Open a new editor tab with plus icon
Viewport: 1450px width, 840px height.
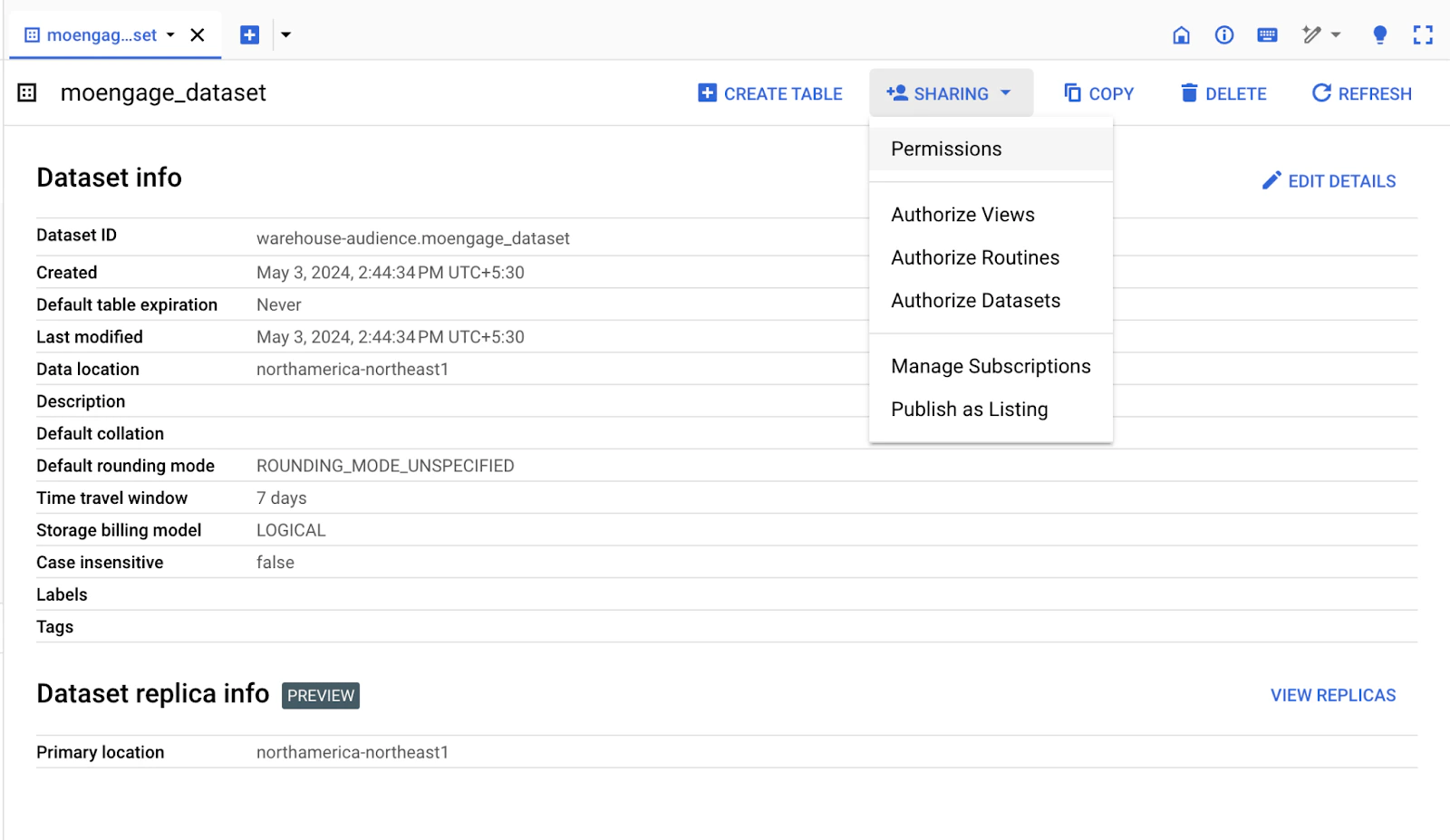coord(249,34)
